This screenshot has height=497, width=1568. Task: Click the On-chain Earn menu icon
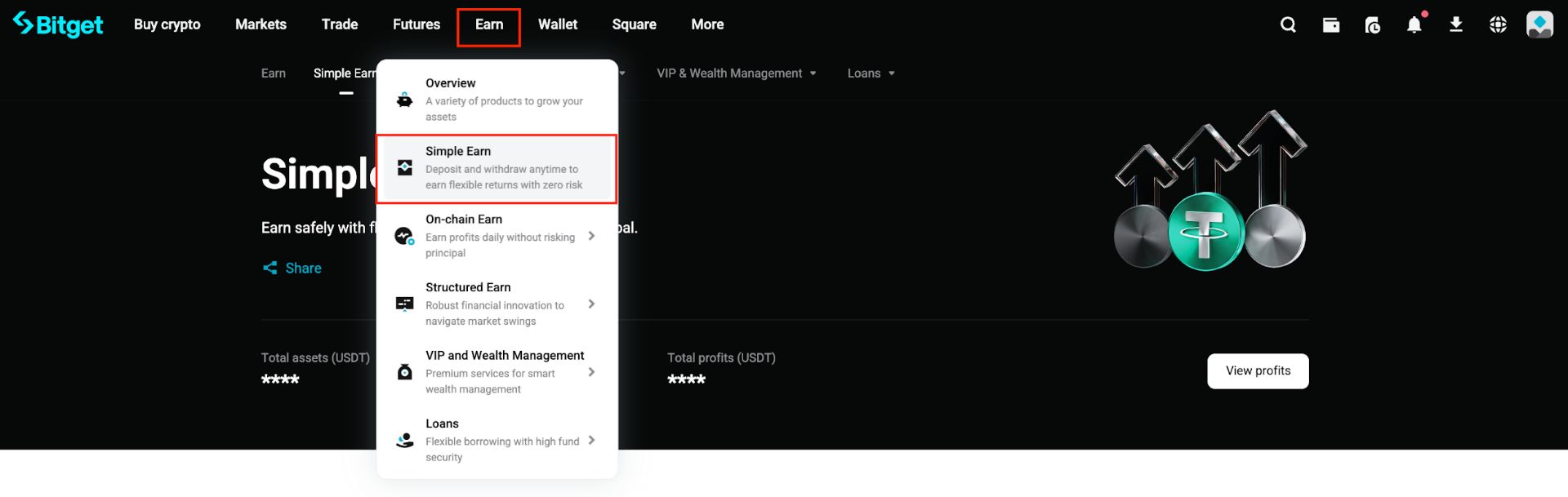404,236
